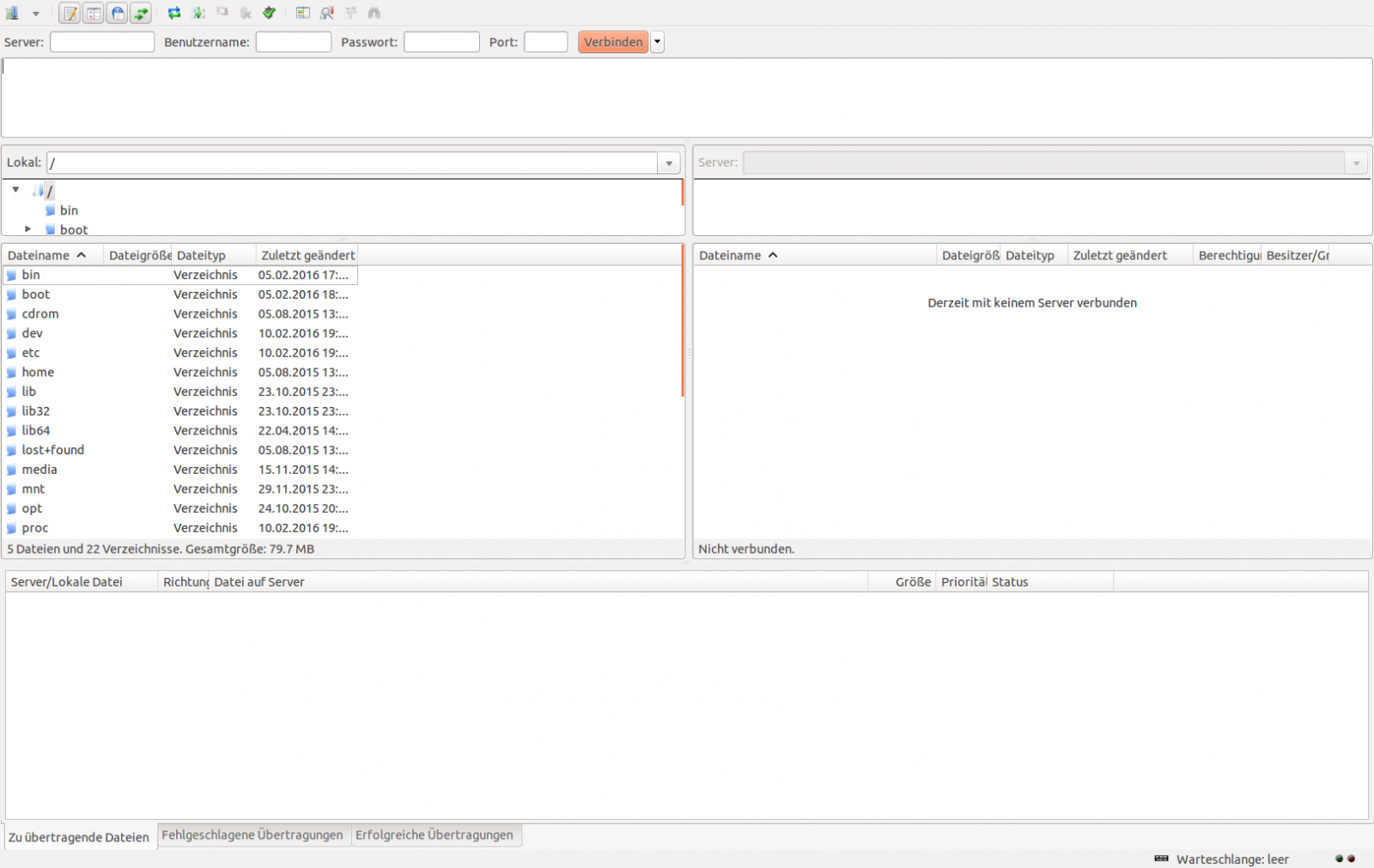Image resolution: width=1374 pixels, height=868 pixels.
Task: Toggle the local directory tree view
Action: 94,13
